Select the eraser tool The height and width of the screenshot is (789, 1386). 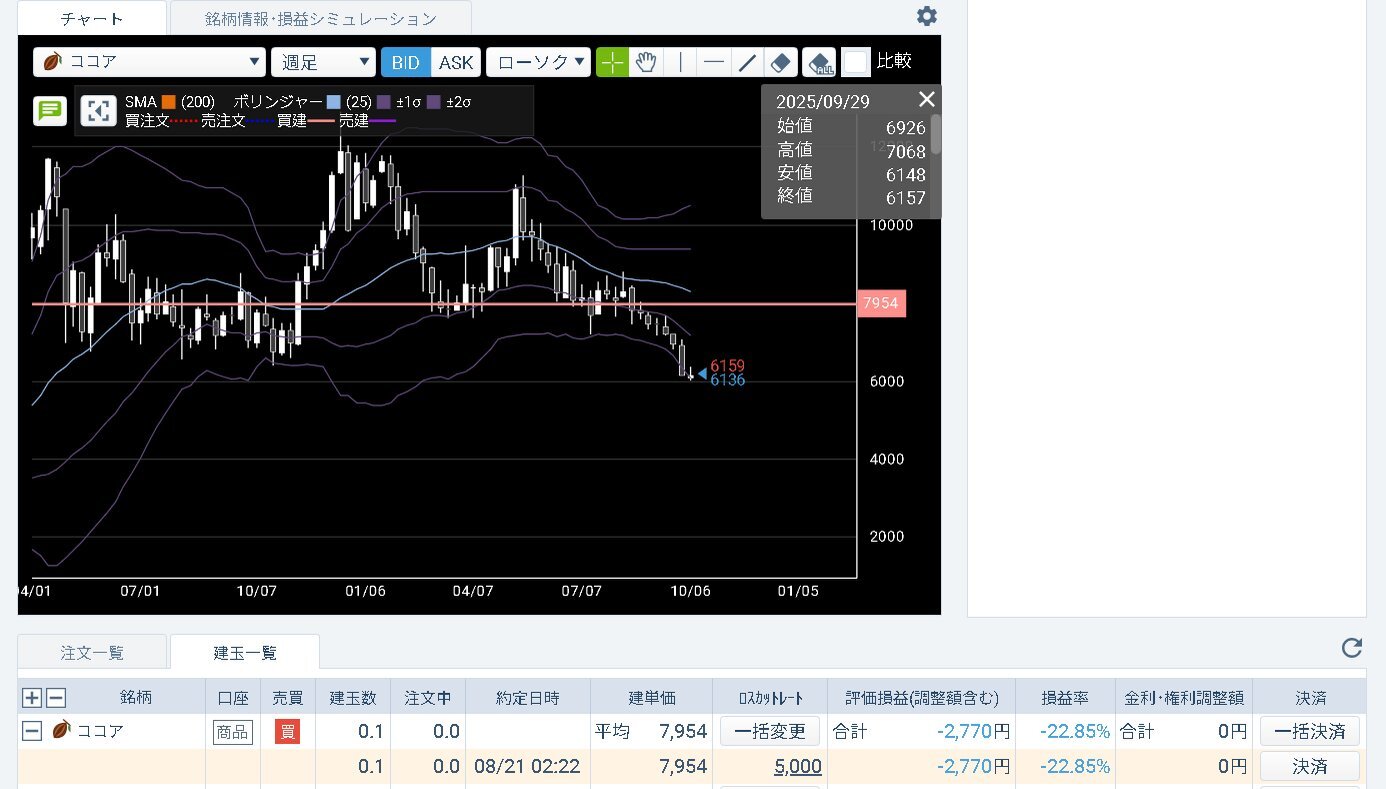pyautogui.click(x=781, y=62)
